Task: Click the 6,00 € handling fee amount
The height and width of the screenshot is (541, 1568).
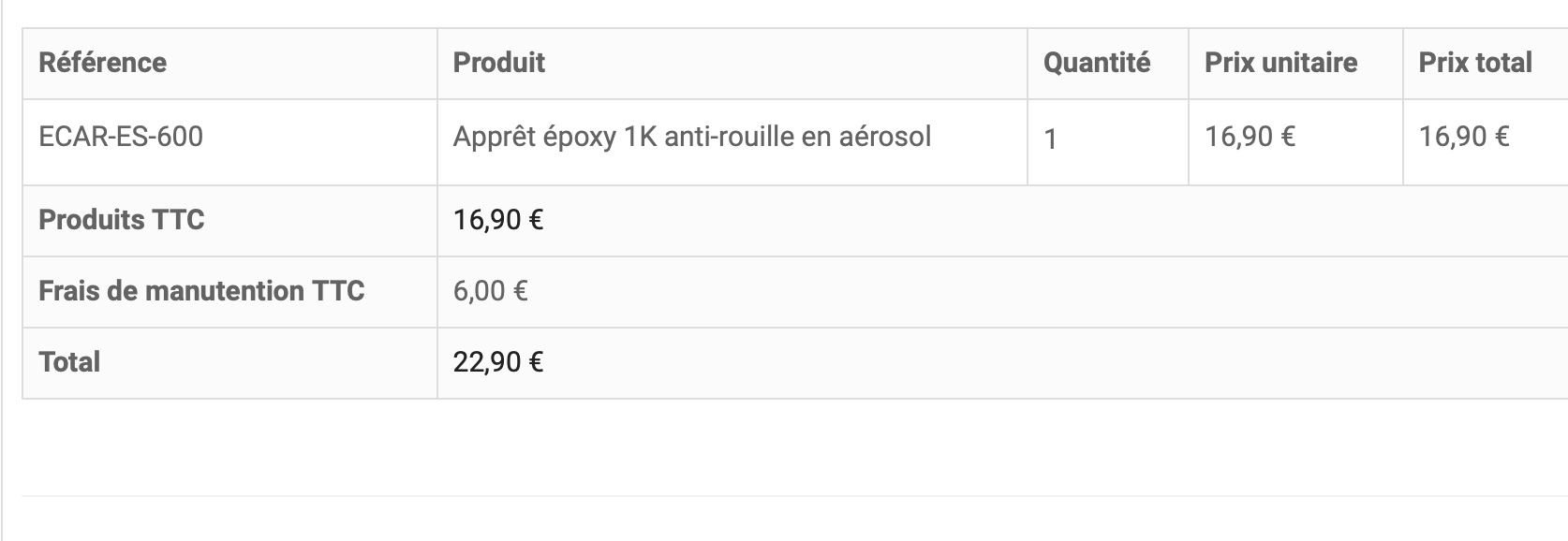Action: tap(491, 291)
